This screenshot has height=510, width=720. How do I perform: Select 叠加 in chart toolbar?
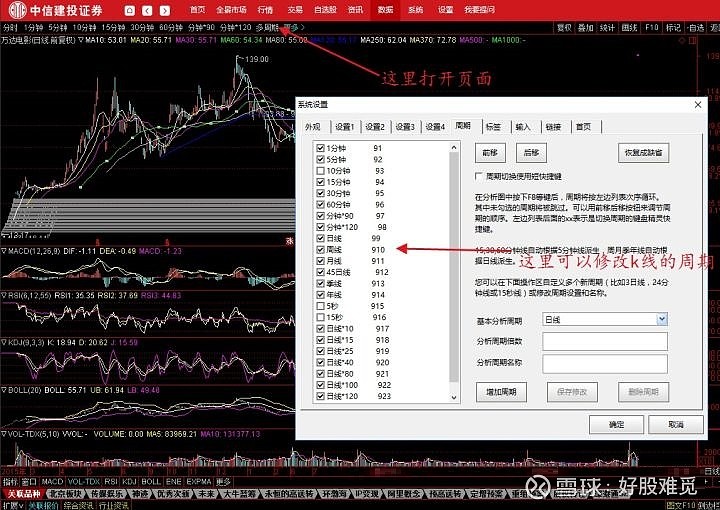[x=585, y=28]
